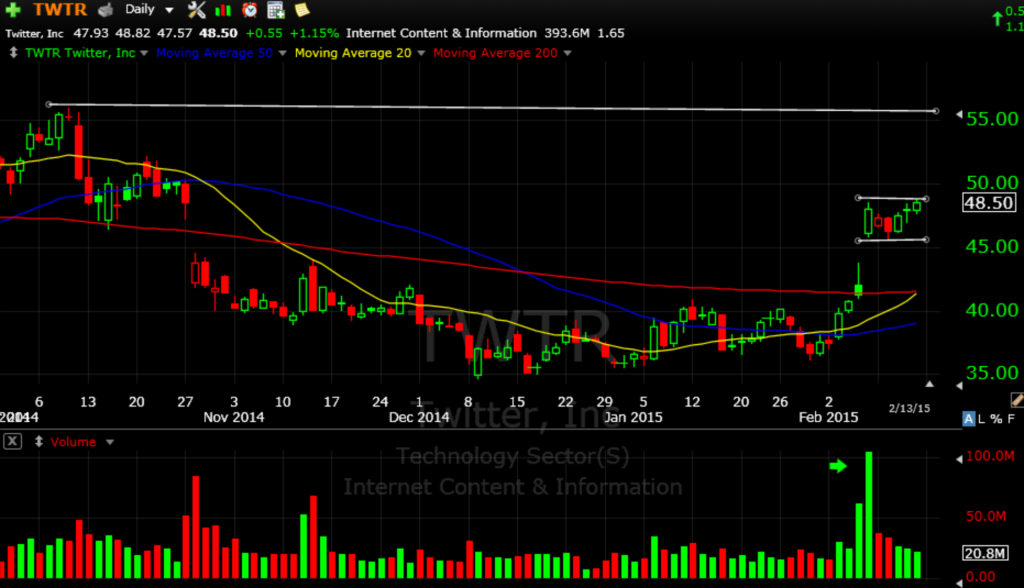Viewport: 1024px width, 588px height.
Task: Open the yellow sticky note icon
Action: tap(302, 10)
